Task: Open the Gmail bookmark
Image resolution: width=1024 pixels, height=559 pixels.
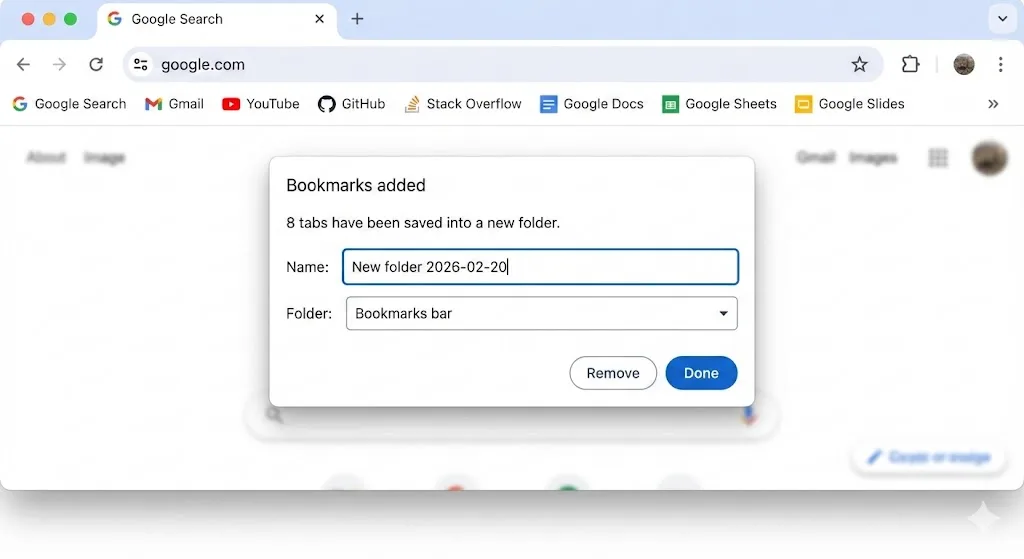Action: (174, 104)
